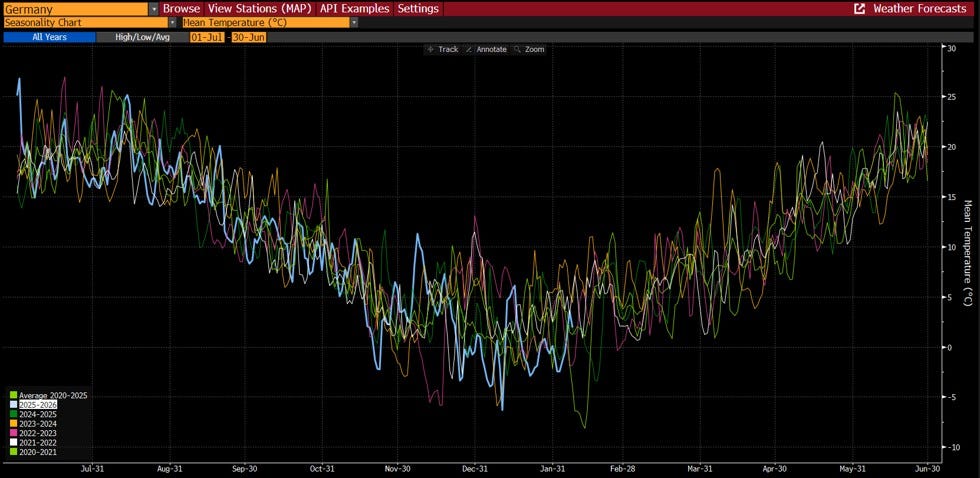Select the All Years view button
Screen dimensions: 980x478
(49, 37)
